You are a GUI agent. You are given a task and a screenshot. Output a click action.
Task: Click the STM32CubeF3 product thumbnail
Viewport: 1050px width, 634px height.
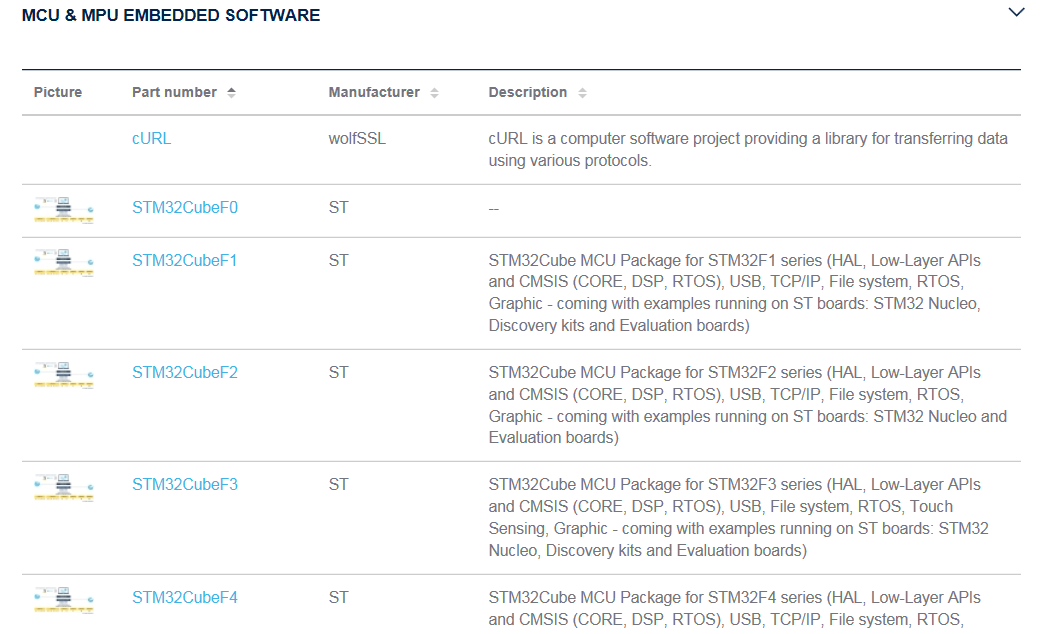coord(64,487)
